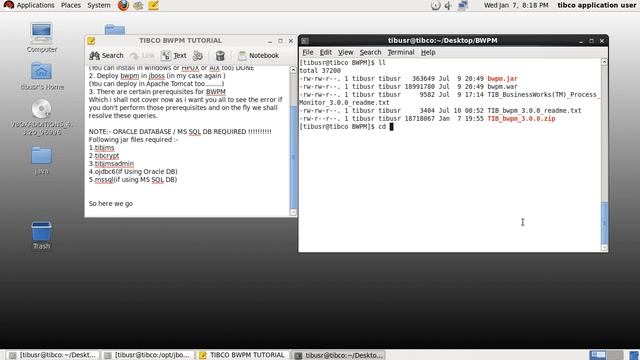Image resolution: width=640 pixels, height=360 pixels.
Task: Click the Tomboy note window title icon
Action: [91, 41]
